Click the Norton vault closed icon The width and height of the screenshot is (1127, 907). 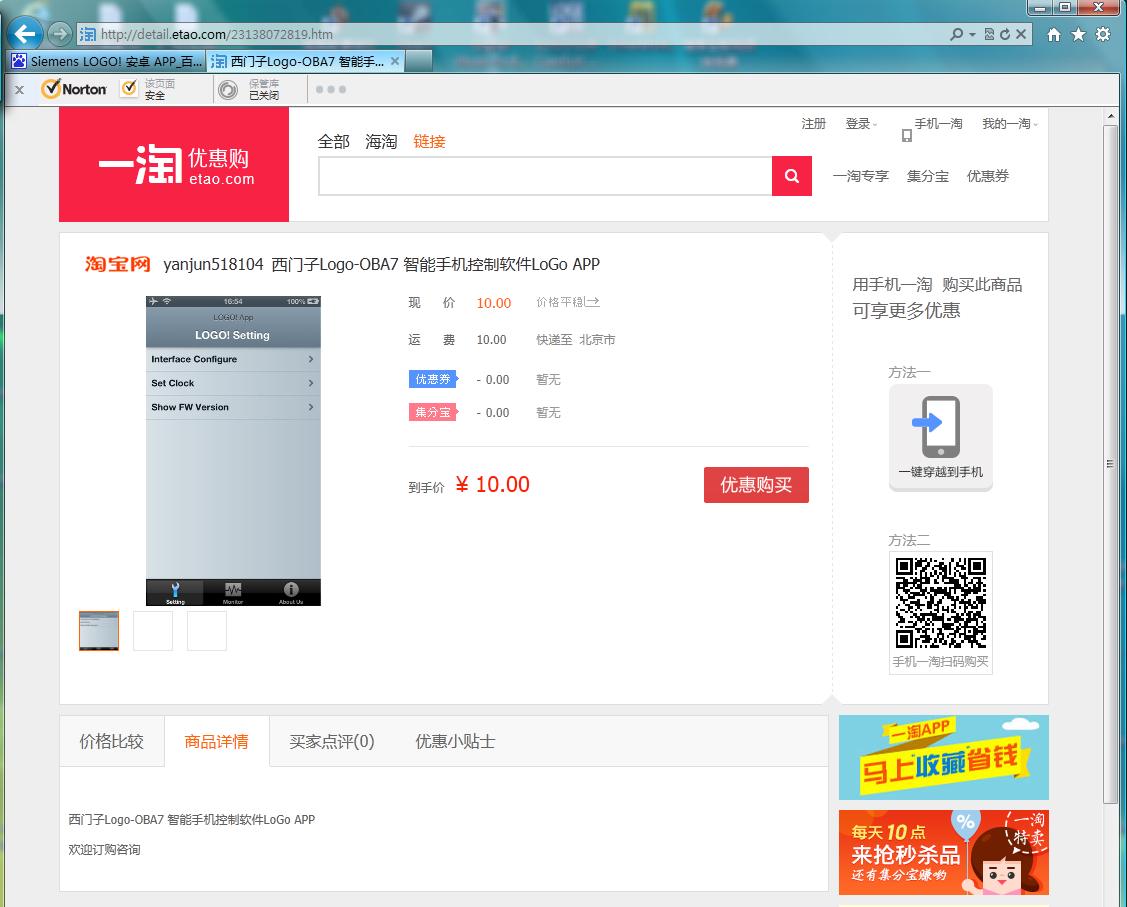[228, 90]
